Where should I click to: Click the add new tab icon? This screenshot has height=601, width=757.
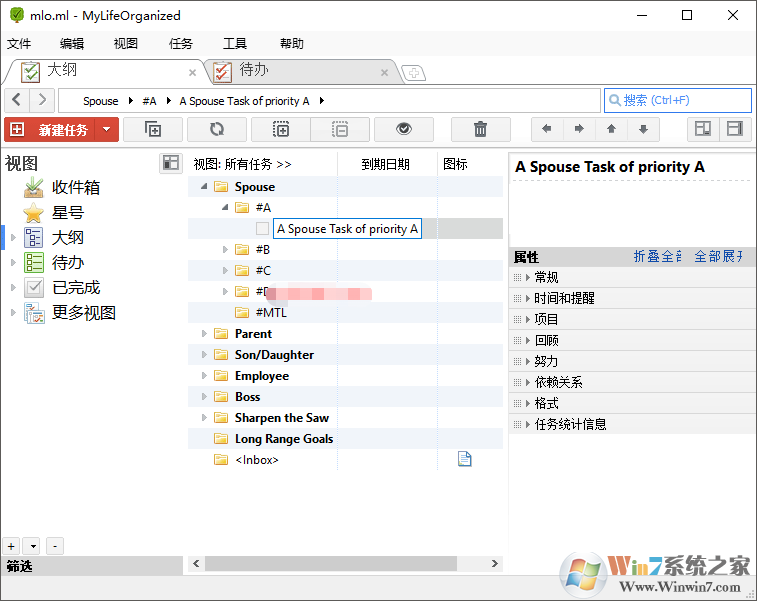[414, 73]
